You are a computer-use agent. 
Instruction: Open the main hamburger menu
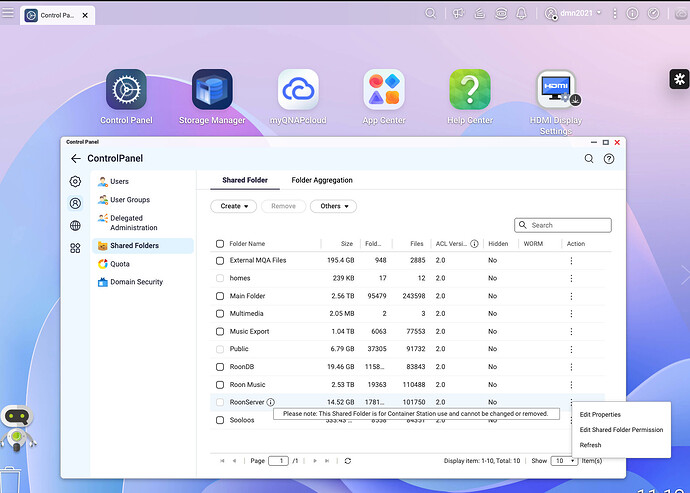(x=7, y=12)
